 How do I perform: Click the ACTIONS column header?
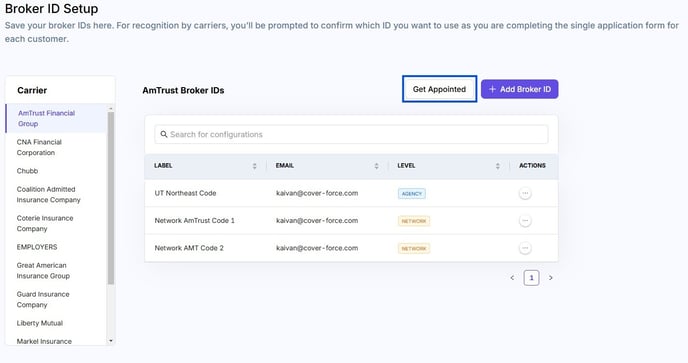(532, 165)
